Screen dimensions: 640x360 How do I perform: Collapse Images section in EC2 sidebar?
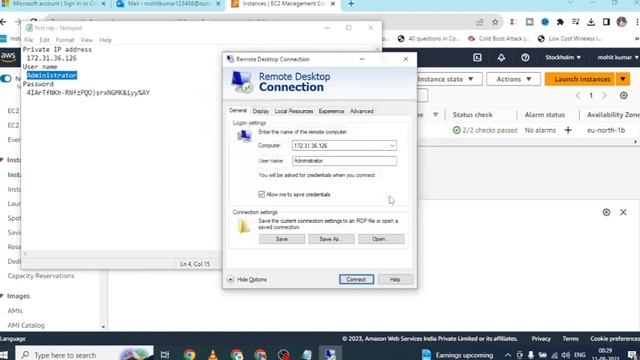pos(2,296)
